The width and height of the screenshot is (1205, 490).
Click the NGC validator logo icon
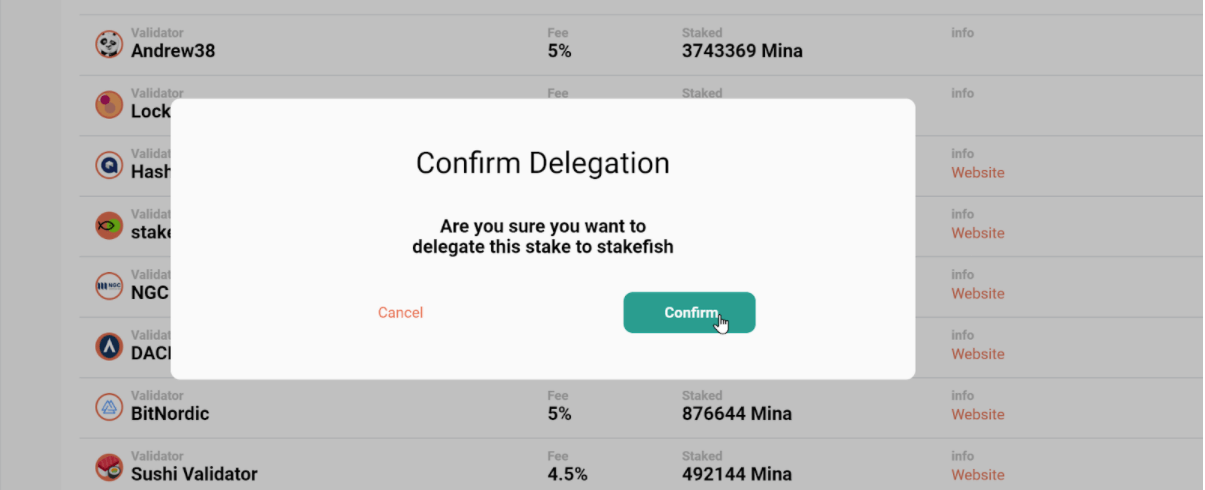109,286
